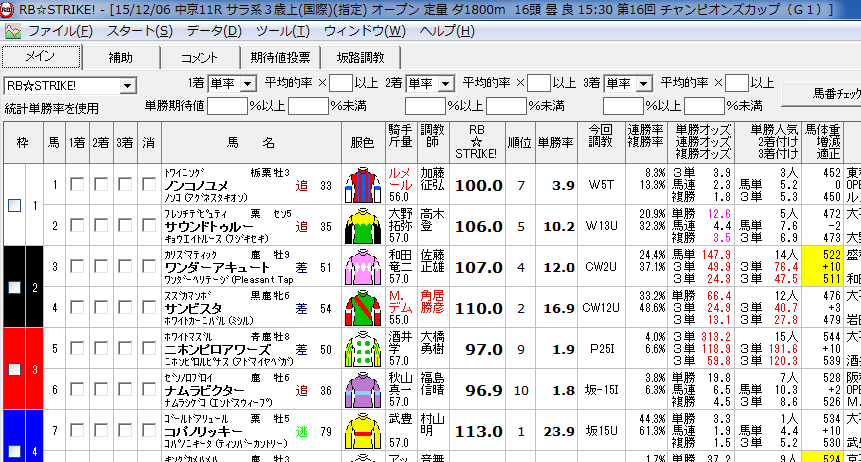Click the 馬番チェック button
This screenshot has width=861, height=462.
(821, 94)
